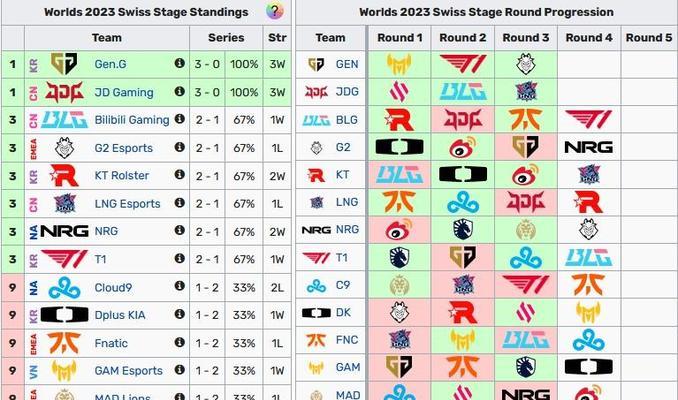Click the Series column header
The image size is (678, 400).
pyautogui.click(x=226, y=38)
